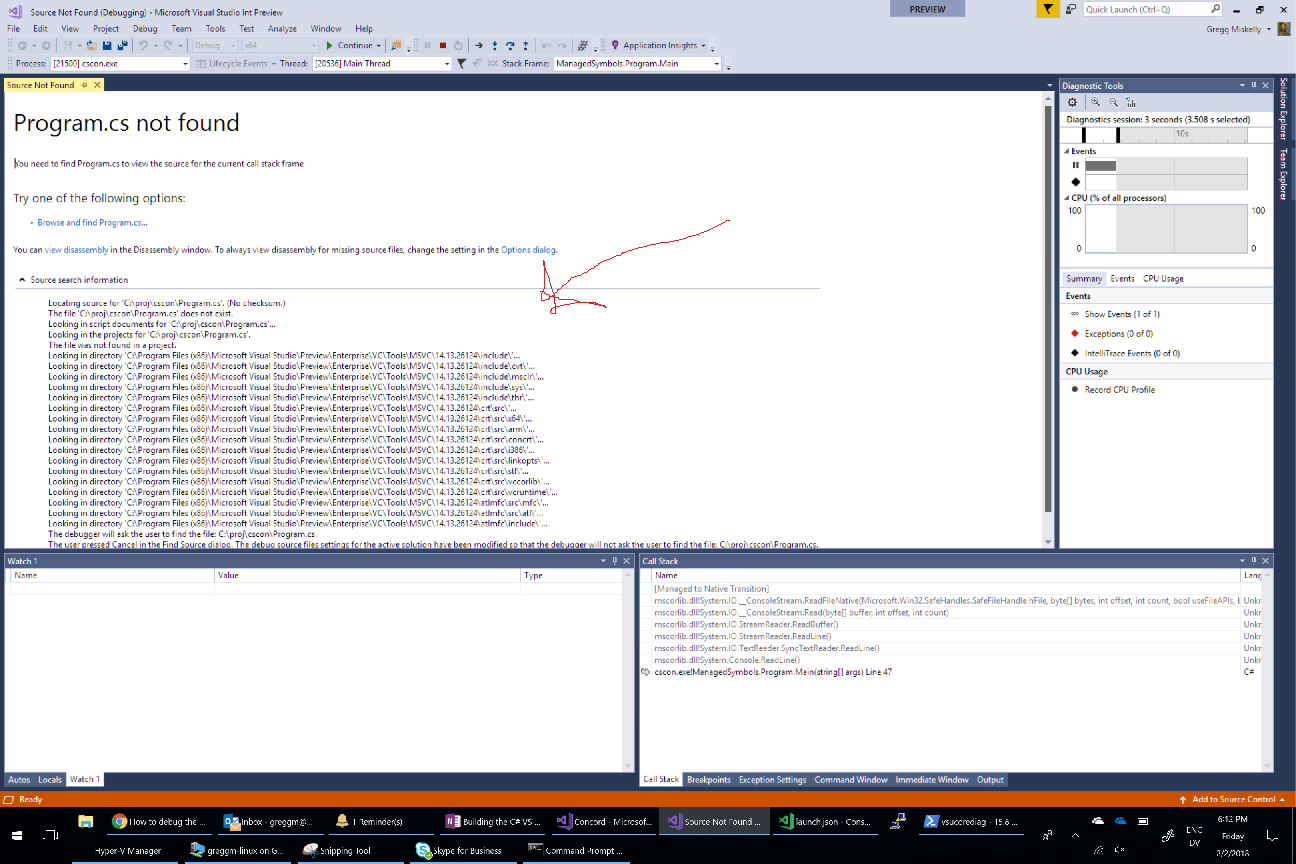
Task: Click the Options dialog link
Action: click(x=528, y=249)
